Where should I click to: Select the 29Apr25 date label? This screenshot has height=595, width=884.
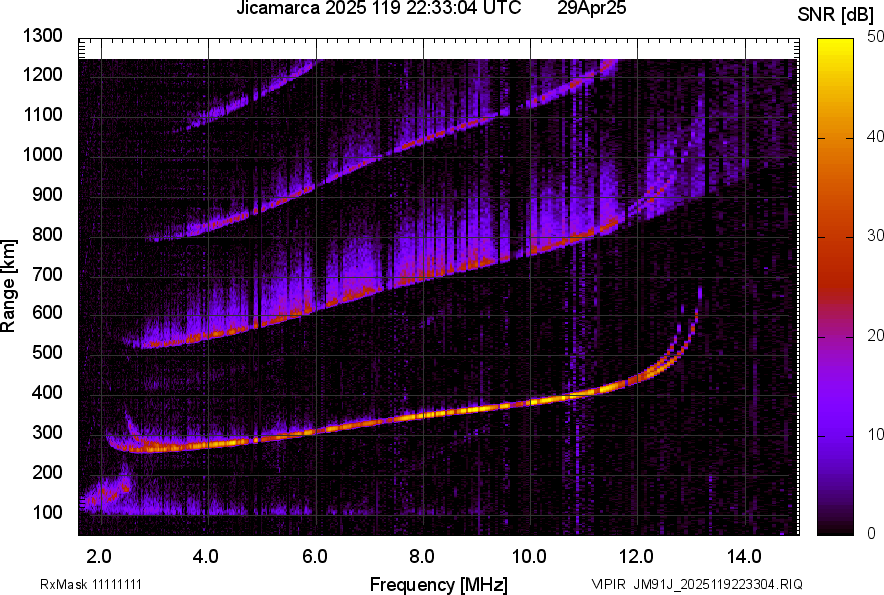pos(591,8)
